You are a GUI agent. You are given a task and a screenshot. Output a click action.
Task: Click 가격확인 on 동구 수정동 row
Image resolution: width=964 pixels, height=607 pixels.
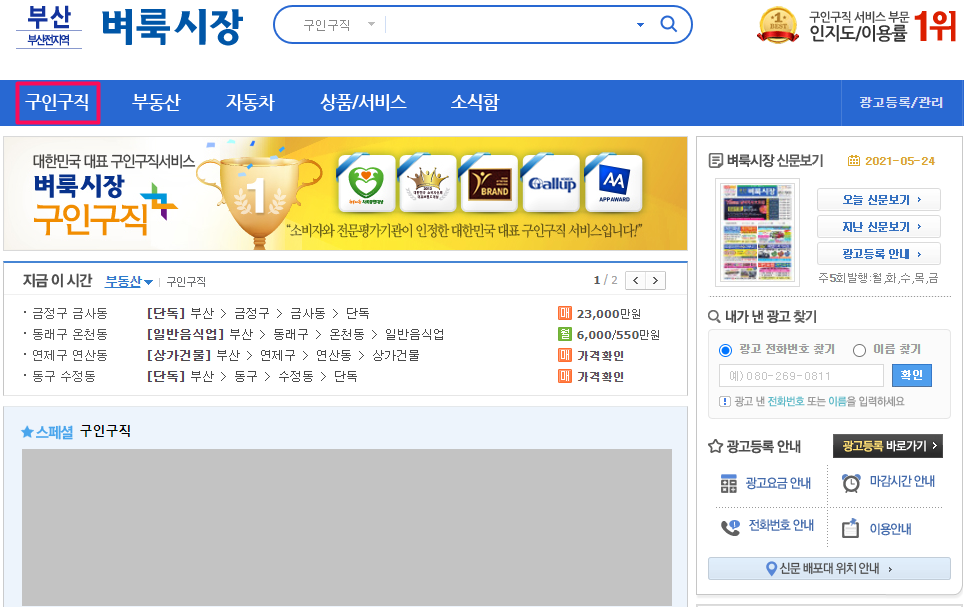(600, 376)
